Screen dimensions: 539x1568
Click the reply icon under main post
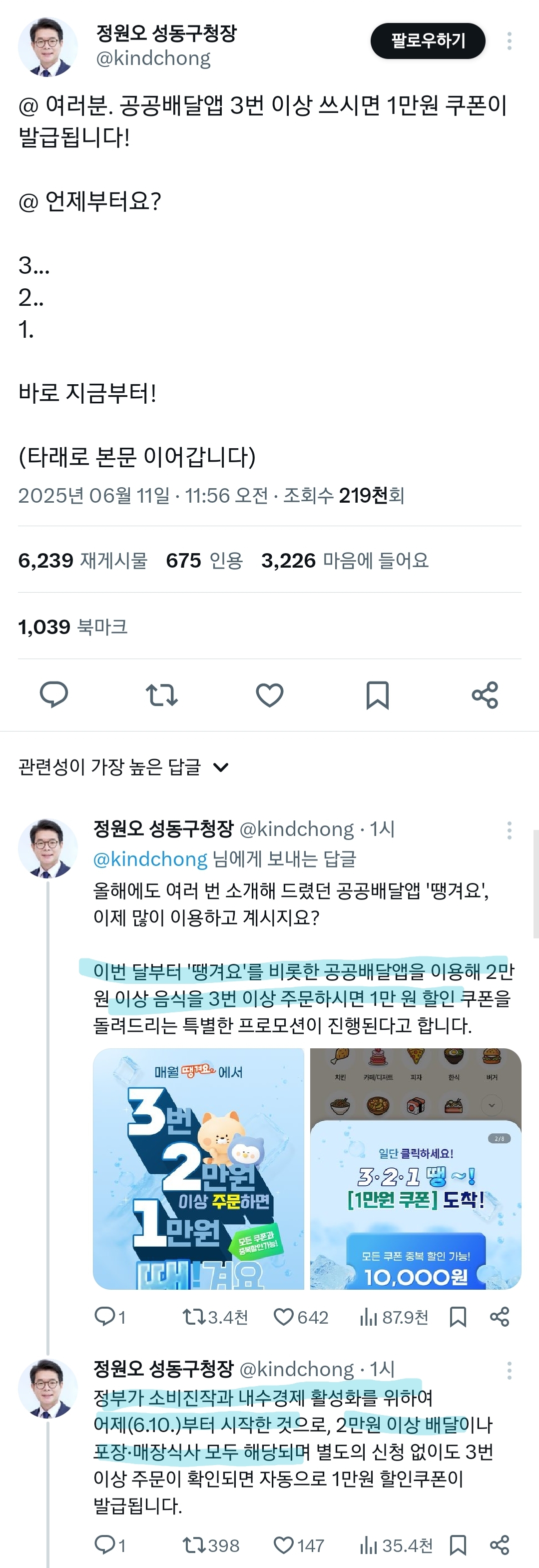coord(53,695)
